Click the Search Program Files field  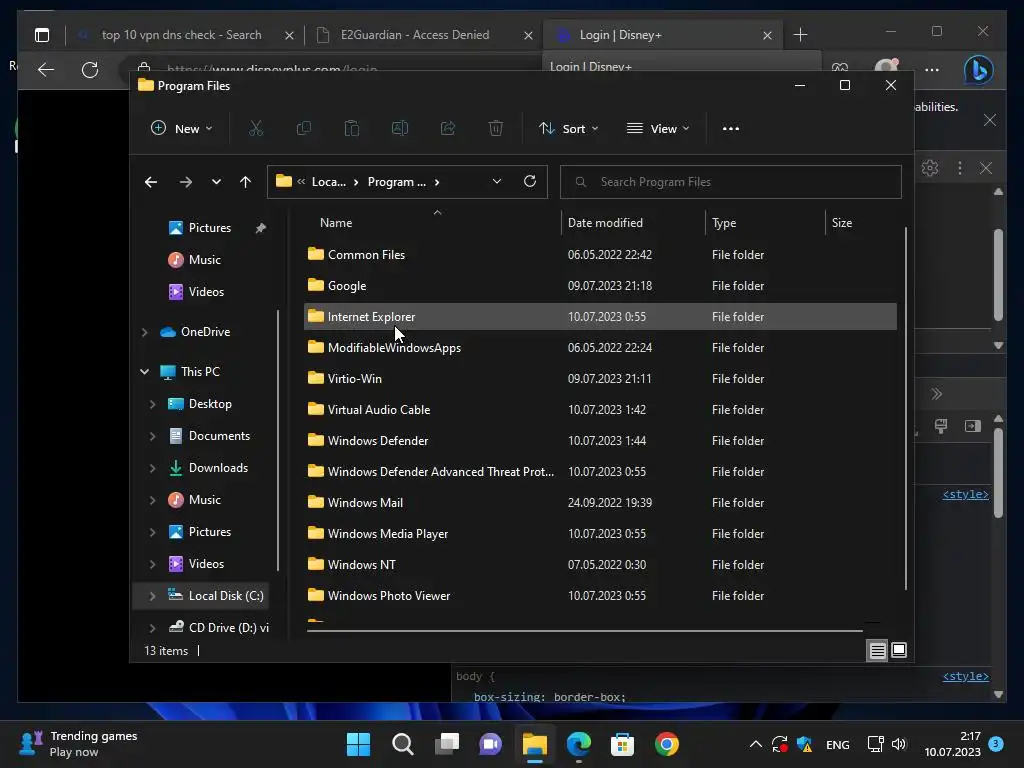pos(731,182)
